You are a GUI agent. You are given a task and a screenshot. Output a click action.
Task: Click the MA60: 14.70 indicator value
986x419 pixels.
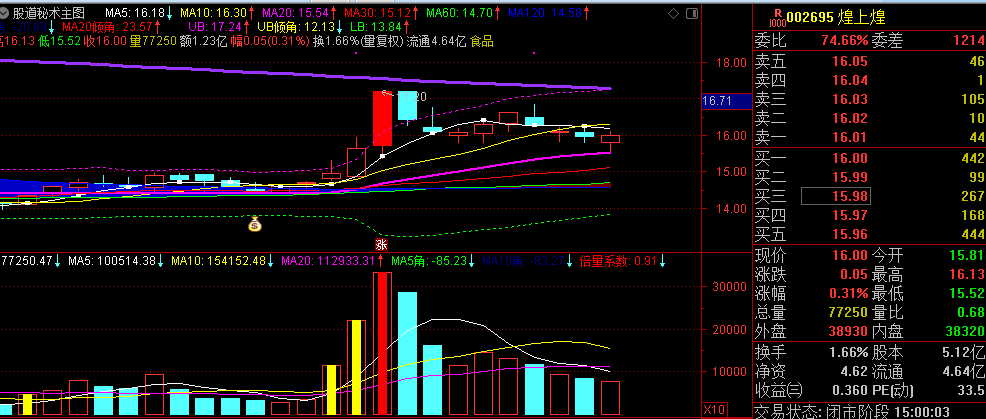(463, 12)
